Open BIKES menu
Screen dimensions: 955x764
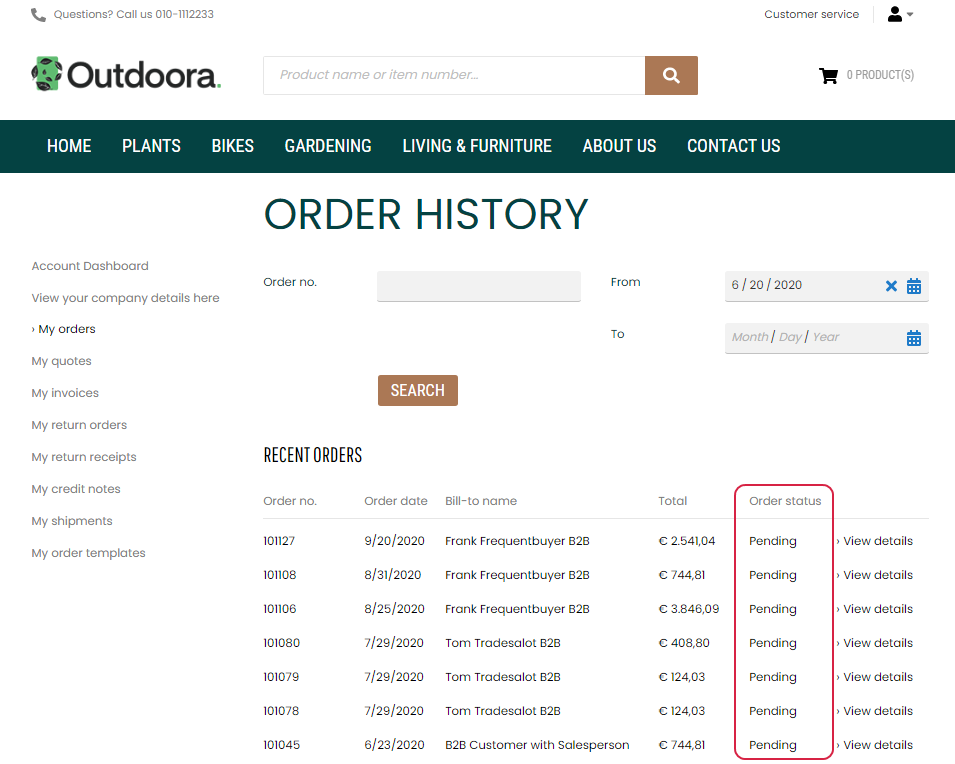click(x=233, y=146)
